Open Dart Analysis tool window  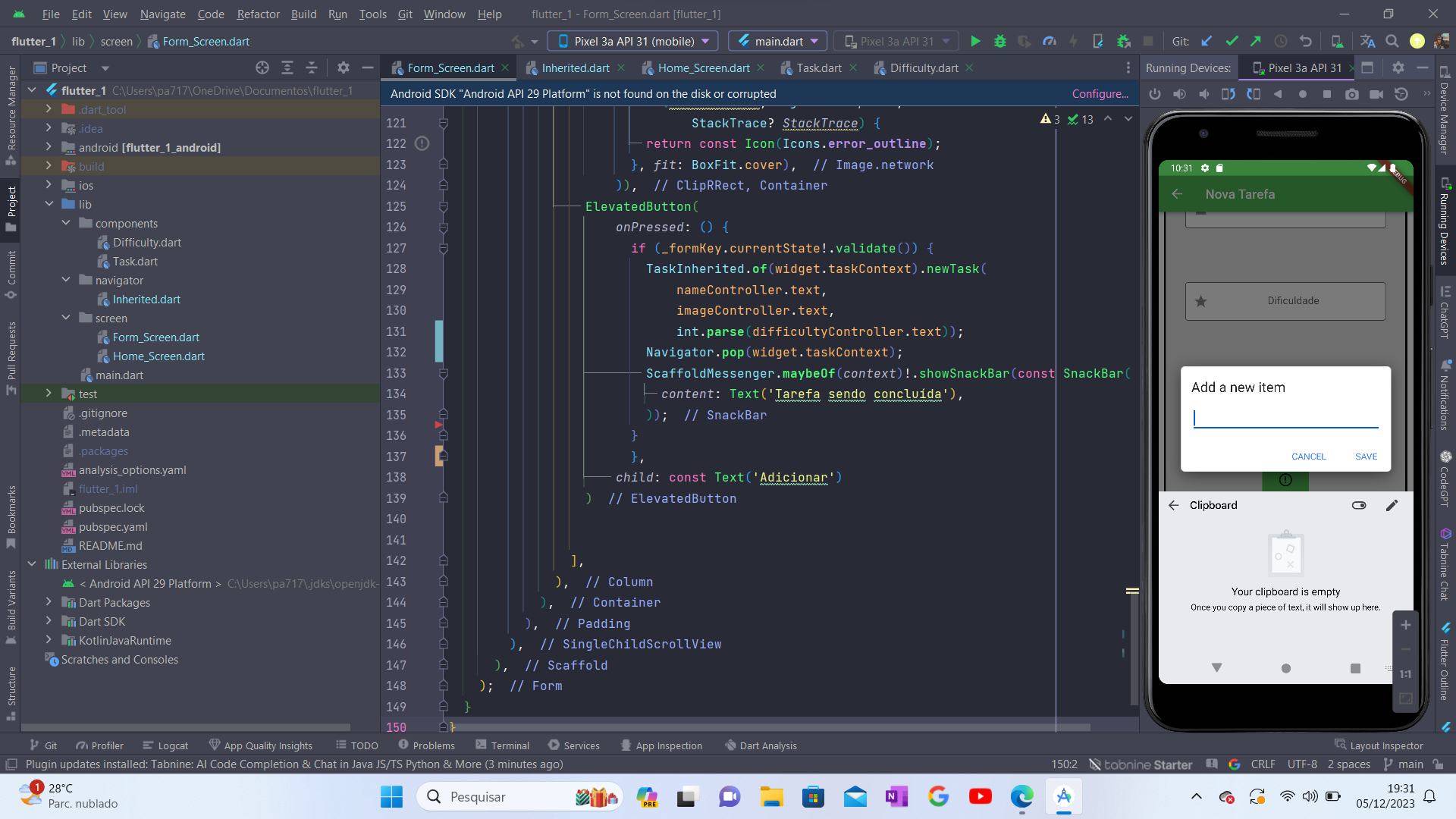pyautogui.click(x=761, y=745)
